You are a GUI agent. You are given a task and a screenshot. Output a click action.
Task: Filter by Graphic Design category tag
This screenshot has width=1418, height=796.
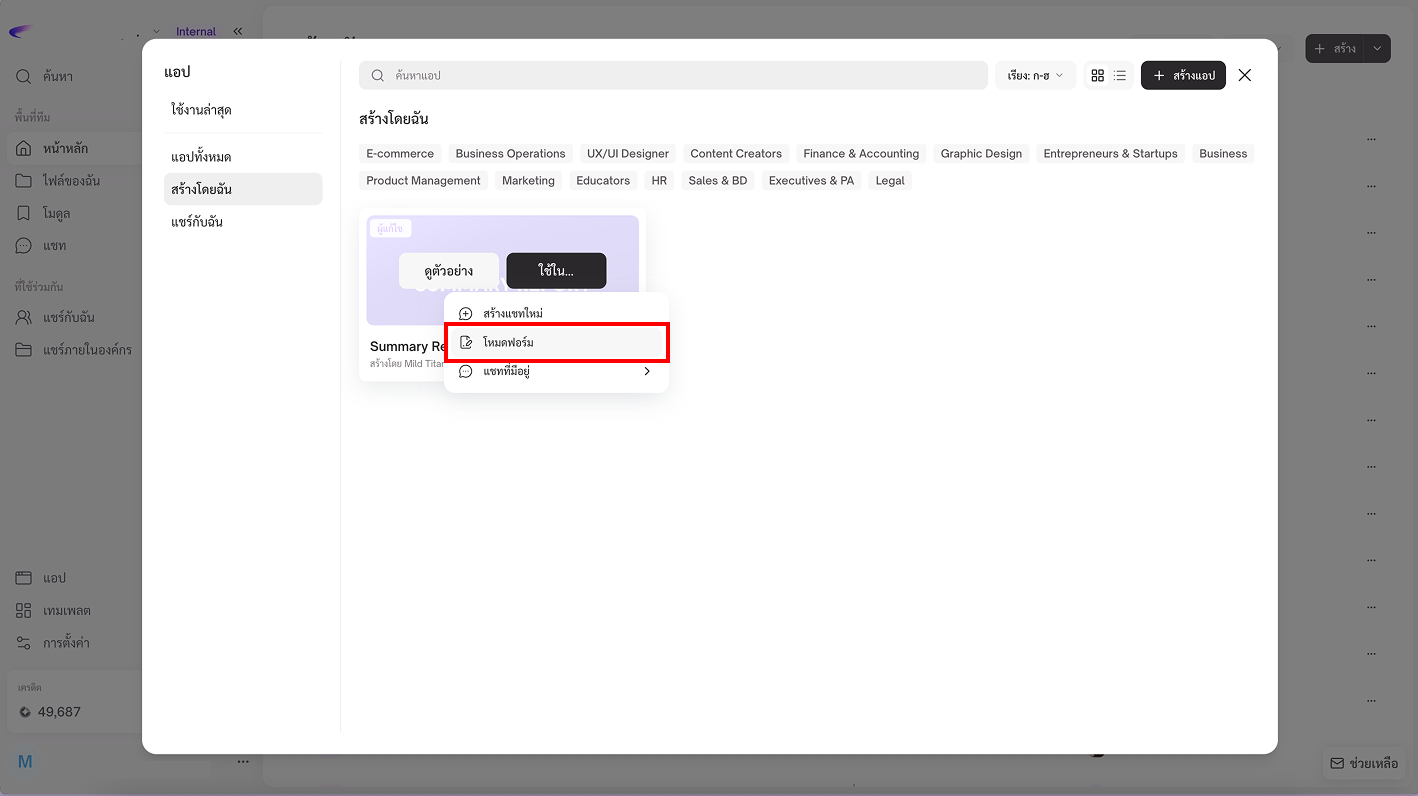click(981, 154)
